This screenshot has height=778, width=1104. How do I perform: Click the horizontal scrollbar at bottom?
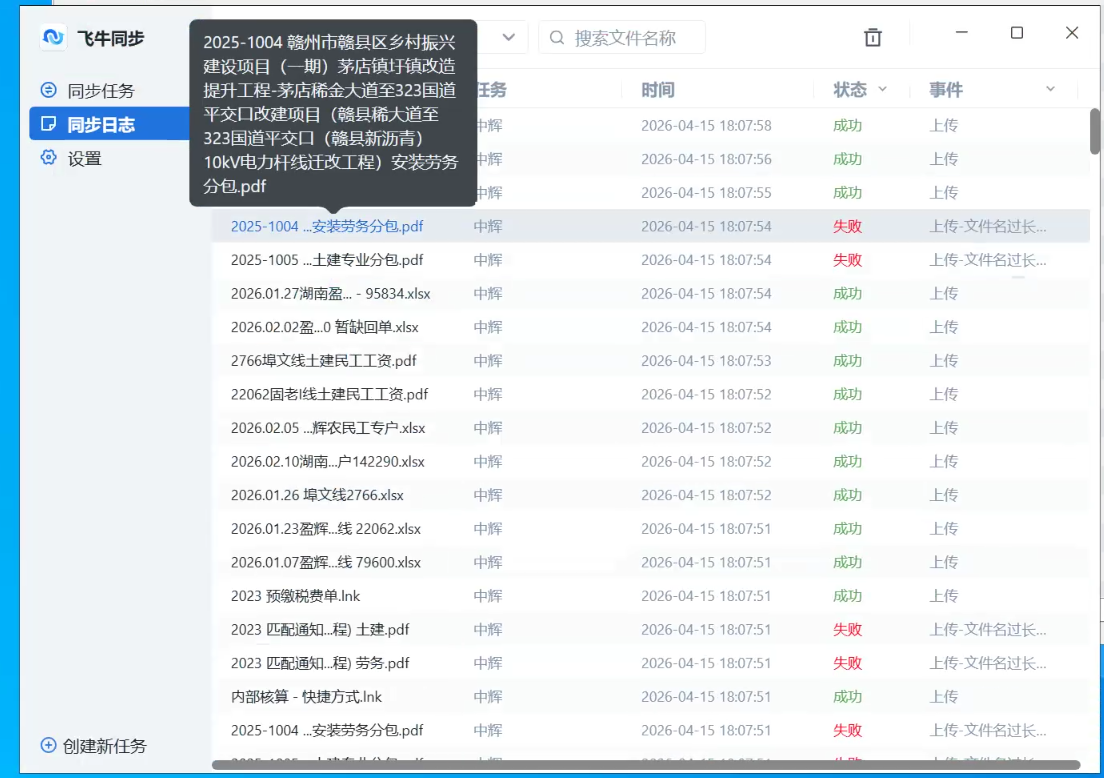pyautogui.click(x=646, y=765)
